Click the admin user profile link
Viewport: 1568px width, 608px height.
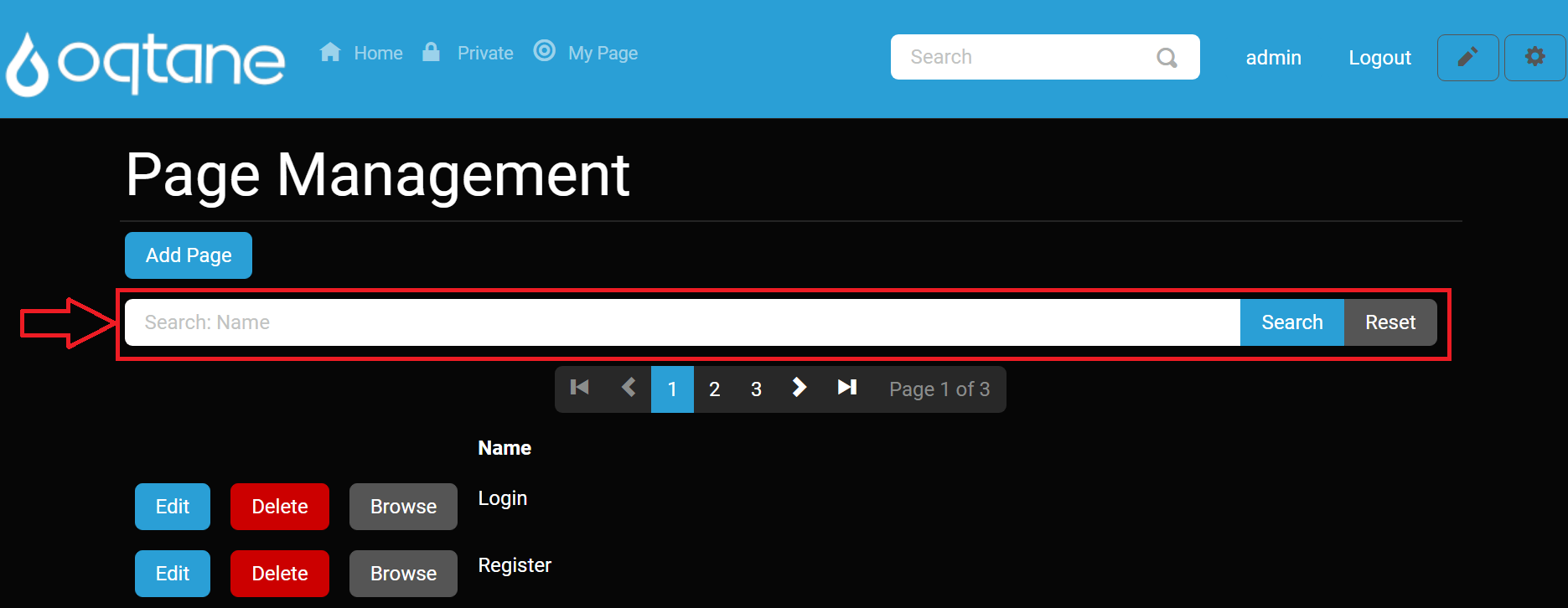1273,58
